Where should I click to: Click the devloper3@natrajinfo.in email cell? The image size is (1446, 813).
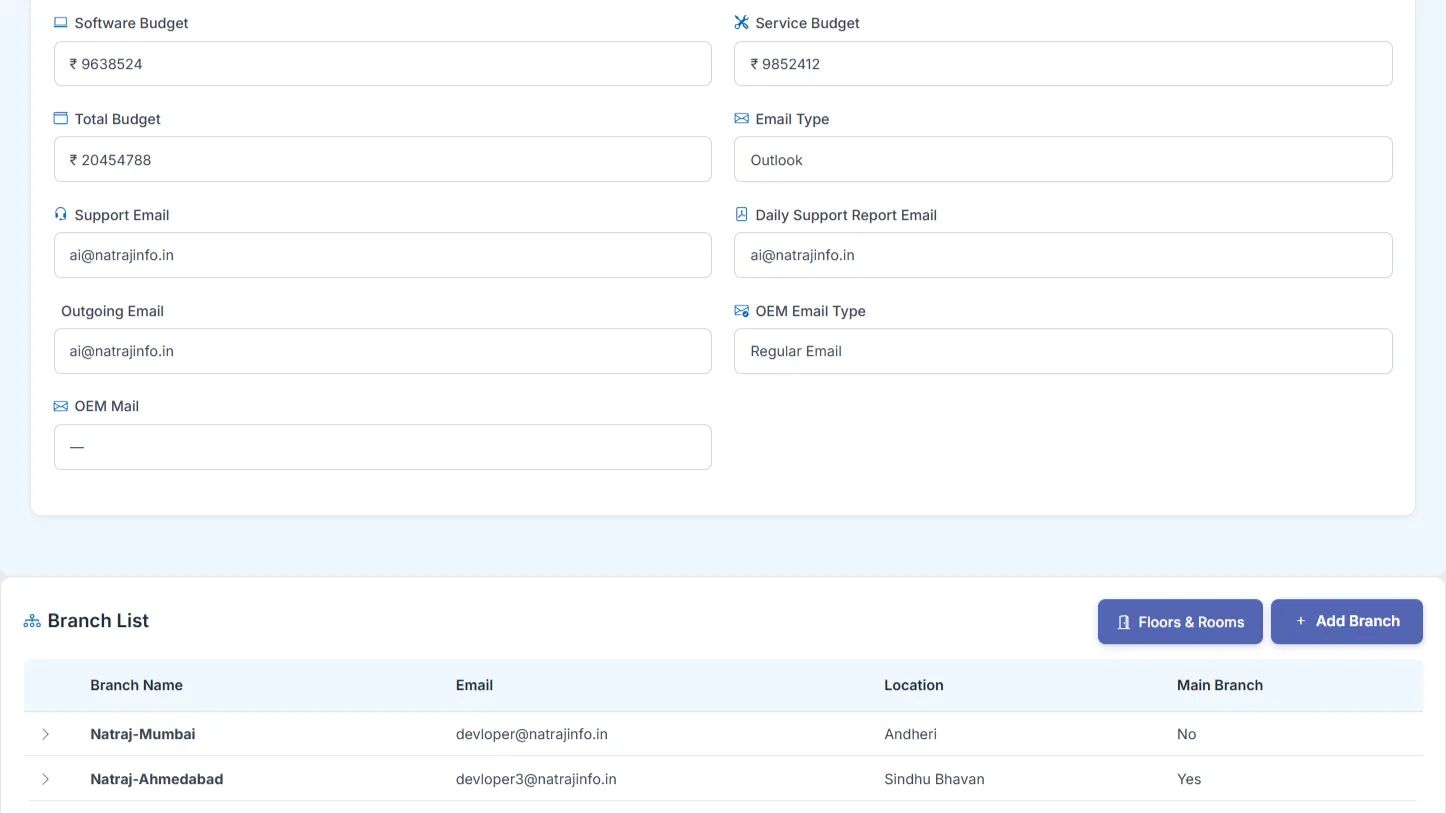(536, 779)
